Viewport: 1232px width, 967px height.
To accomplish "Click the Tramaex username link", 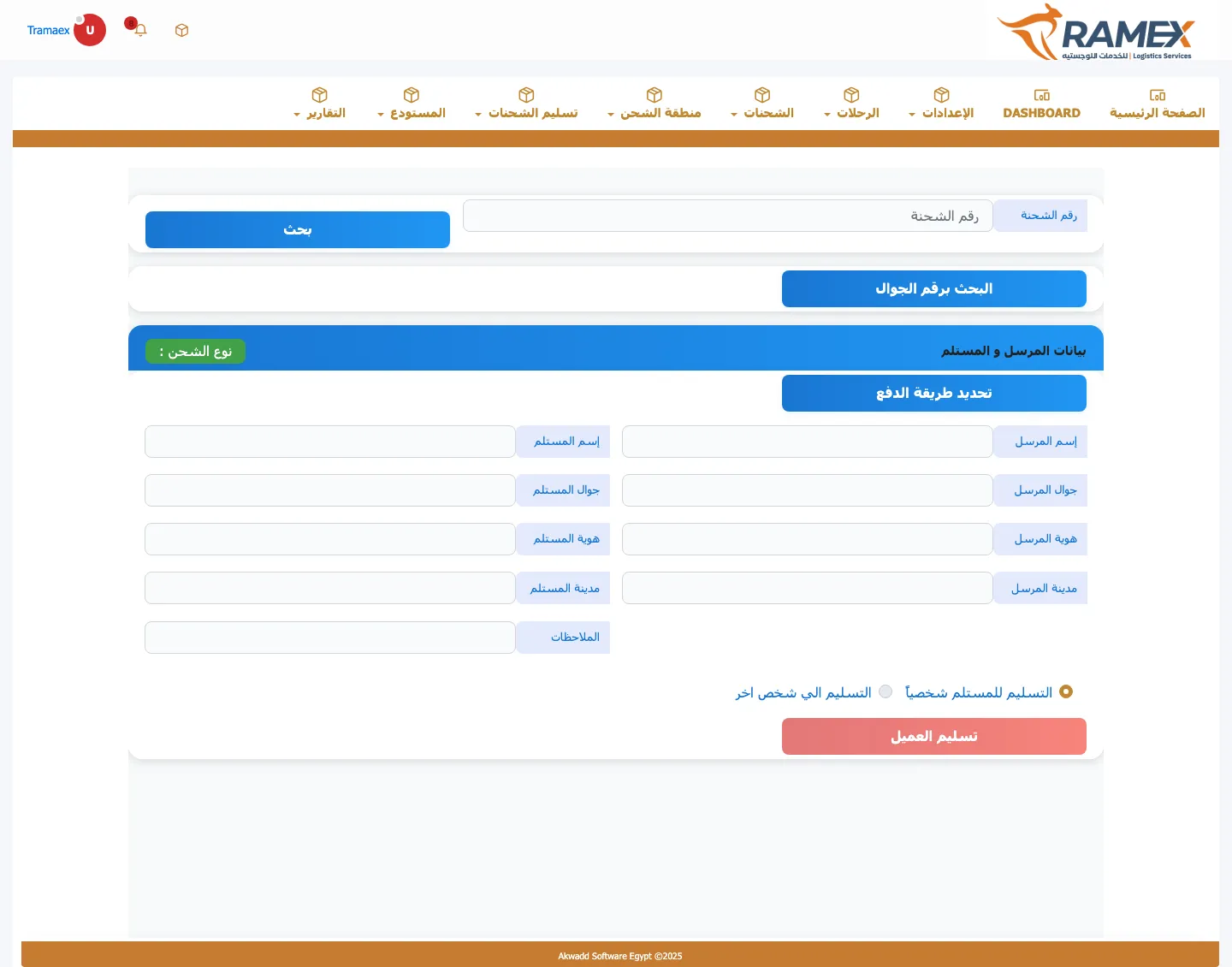I will pyautogui.click(x=49, y=30).
